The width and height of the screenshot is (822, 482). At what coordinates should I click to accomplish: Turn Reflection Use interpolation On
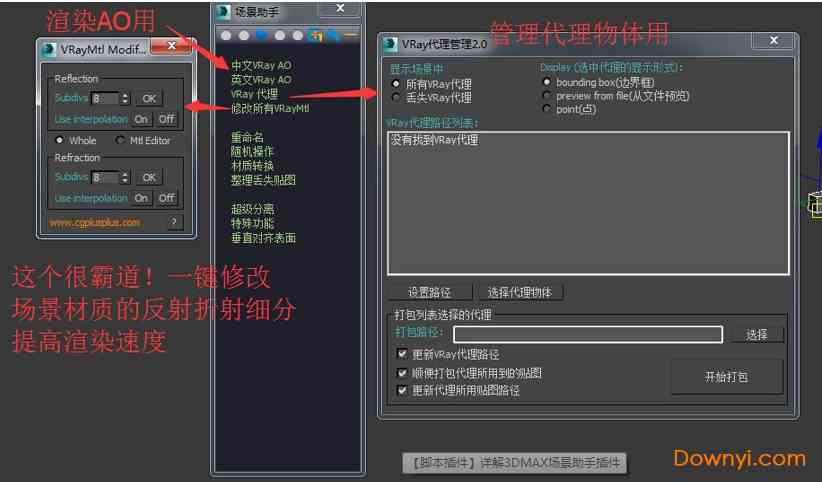click(141, 119)
